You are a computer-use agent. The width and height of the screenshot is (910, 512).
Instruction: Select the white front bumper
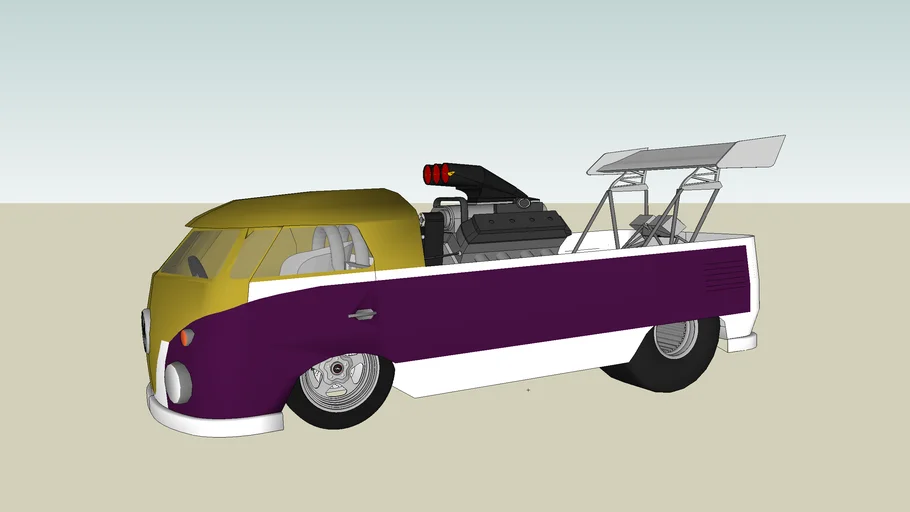215,420
